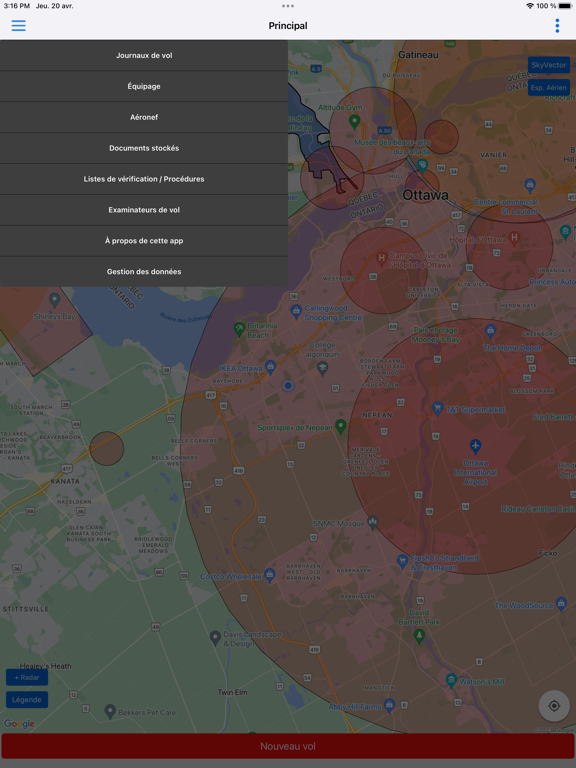Tap the STITTSVILLE label
Screen dimensions: 576x768
tap(26, 609)
